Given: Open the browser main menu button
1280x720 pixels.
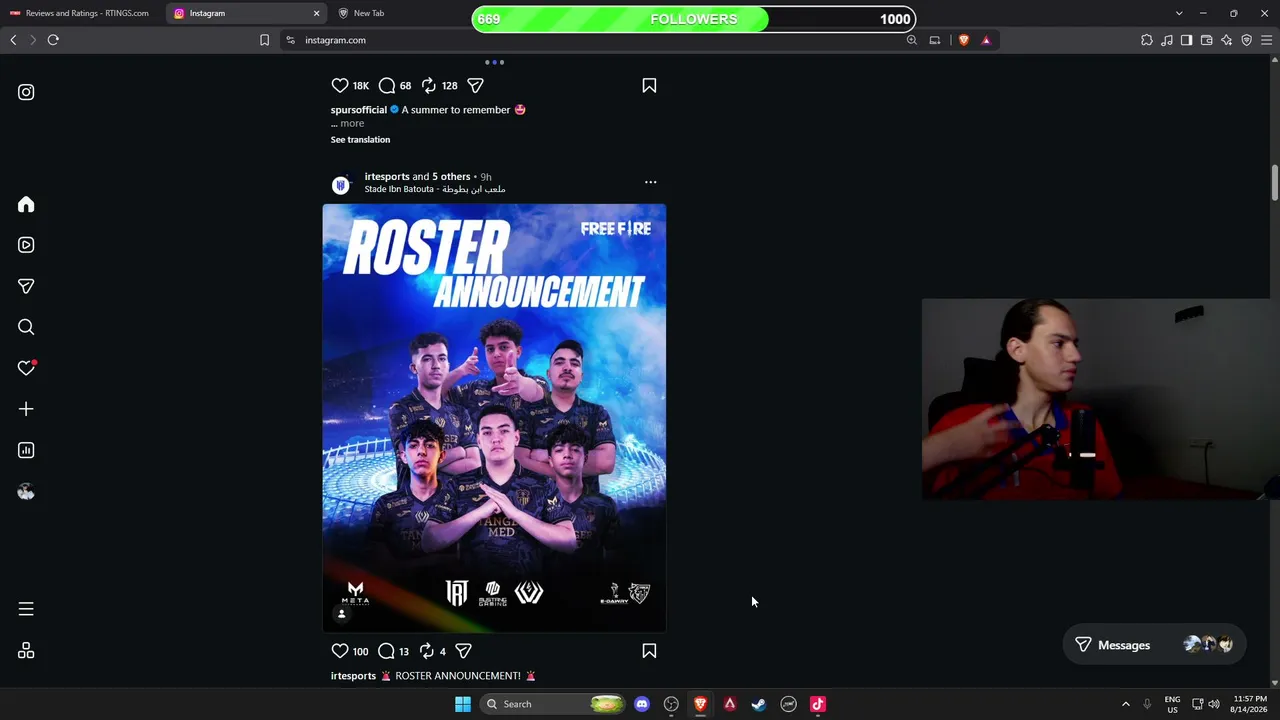Looking at the screenshot, I should point(1267,40).
